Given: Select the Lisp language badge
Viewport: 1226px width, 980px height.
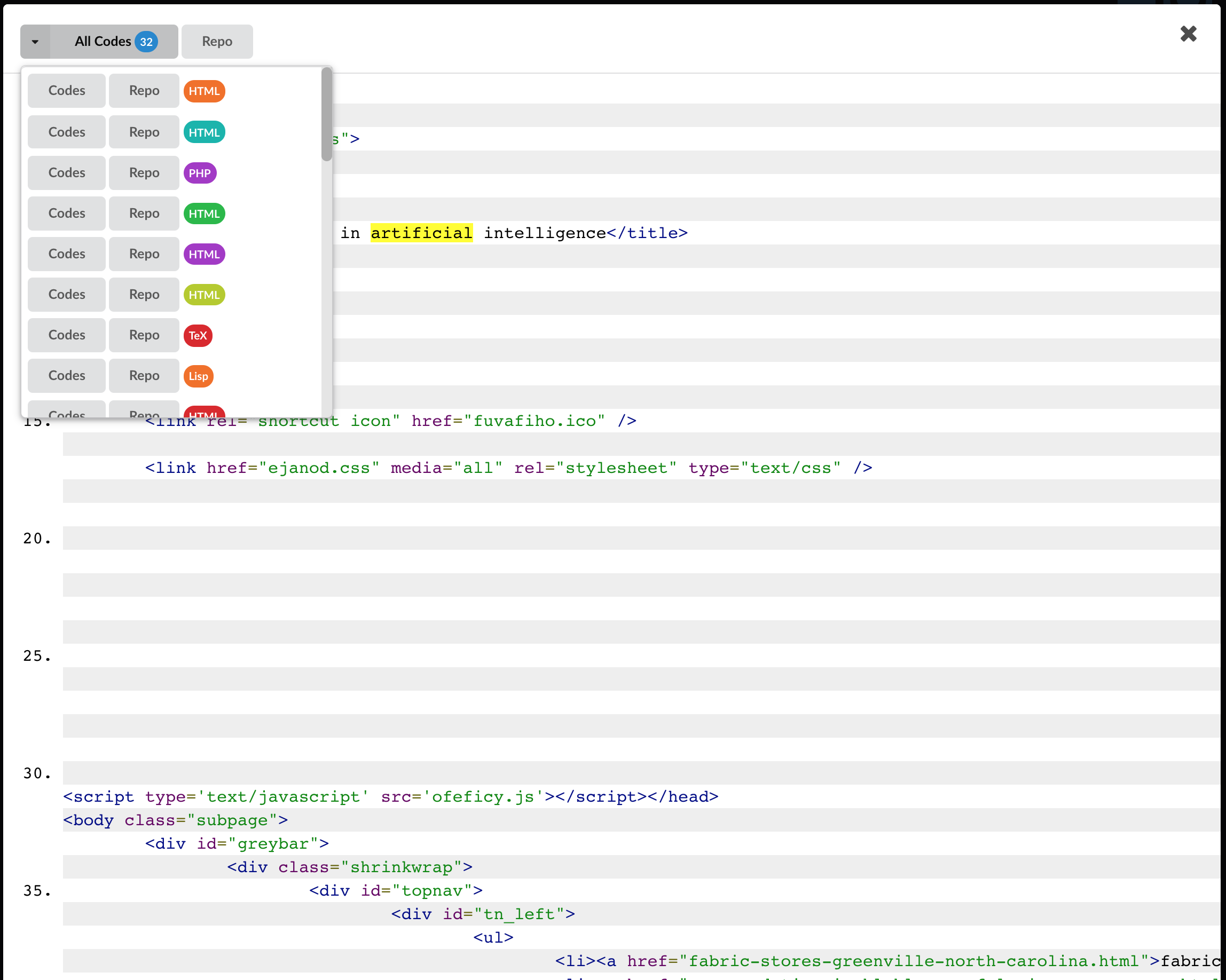Looking at the screenshot, I should (x=198, y=376).
